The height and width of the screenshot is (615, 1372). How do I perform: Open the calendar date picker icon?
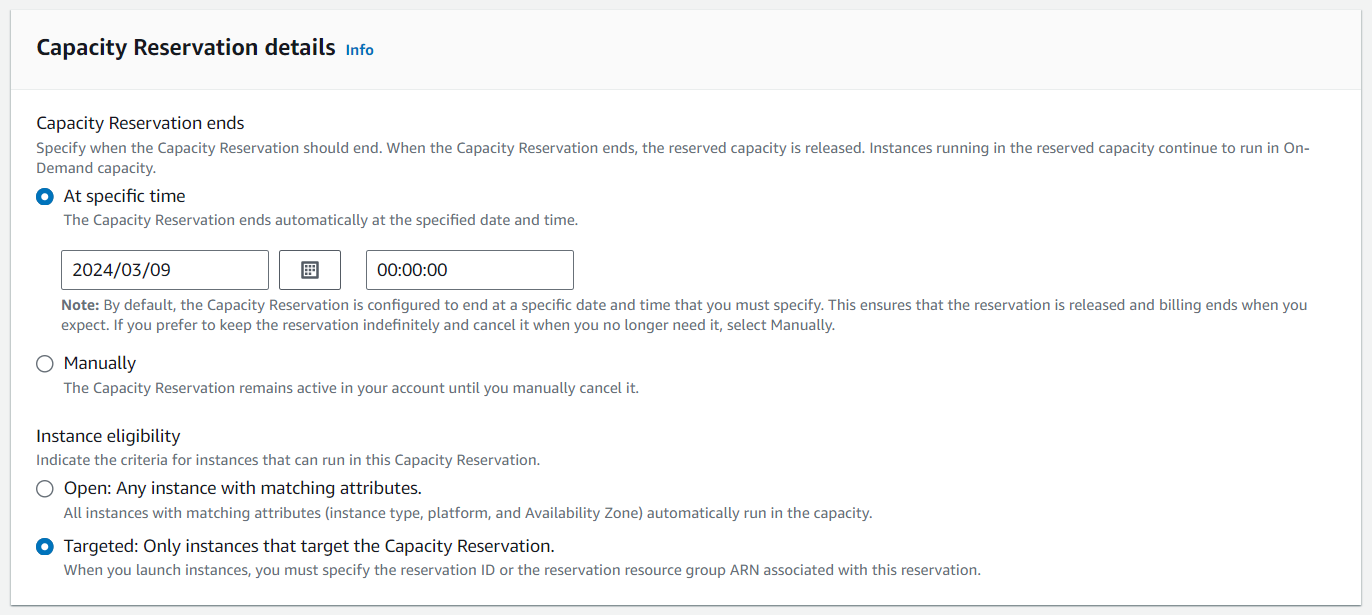tap(310, 270)
